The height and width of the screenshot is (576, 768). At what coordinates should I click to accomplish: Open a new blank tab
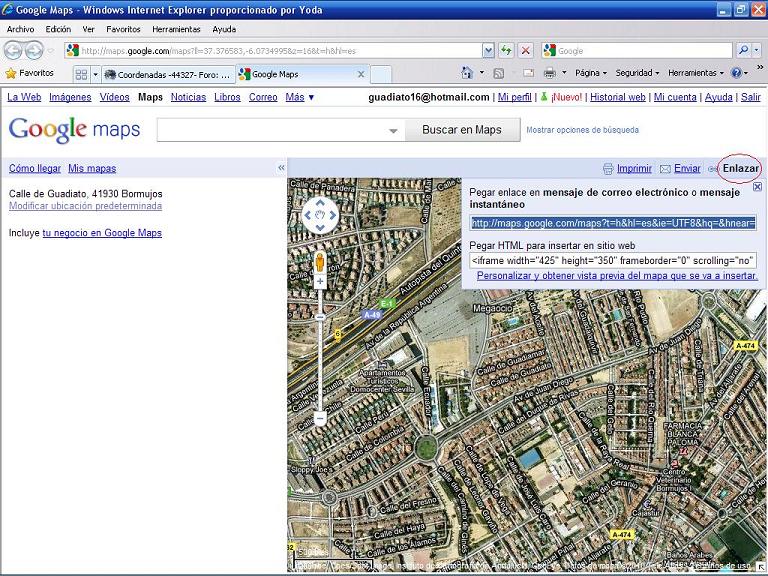(381, 74)
